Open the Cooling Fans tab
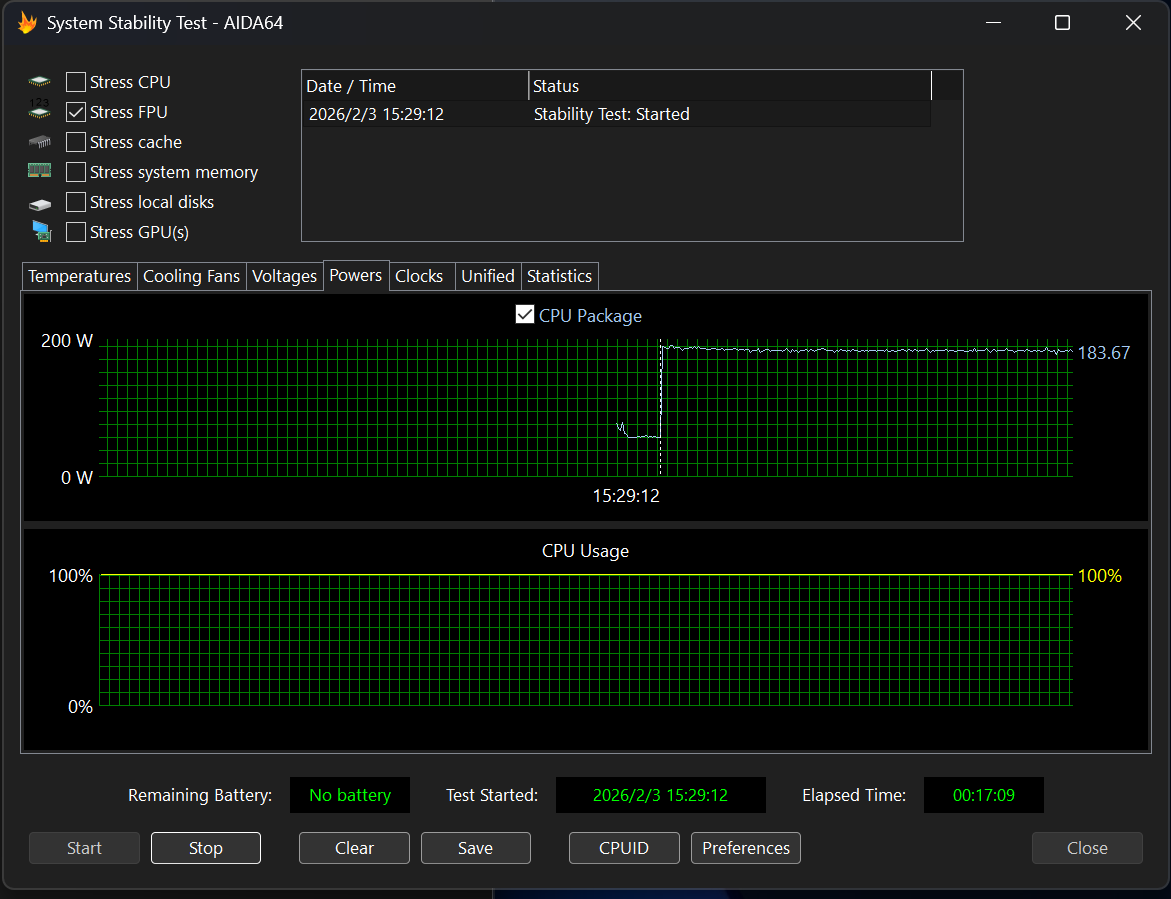 (x=191, y=276)
